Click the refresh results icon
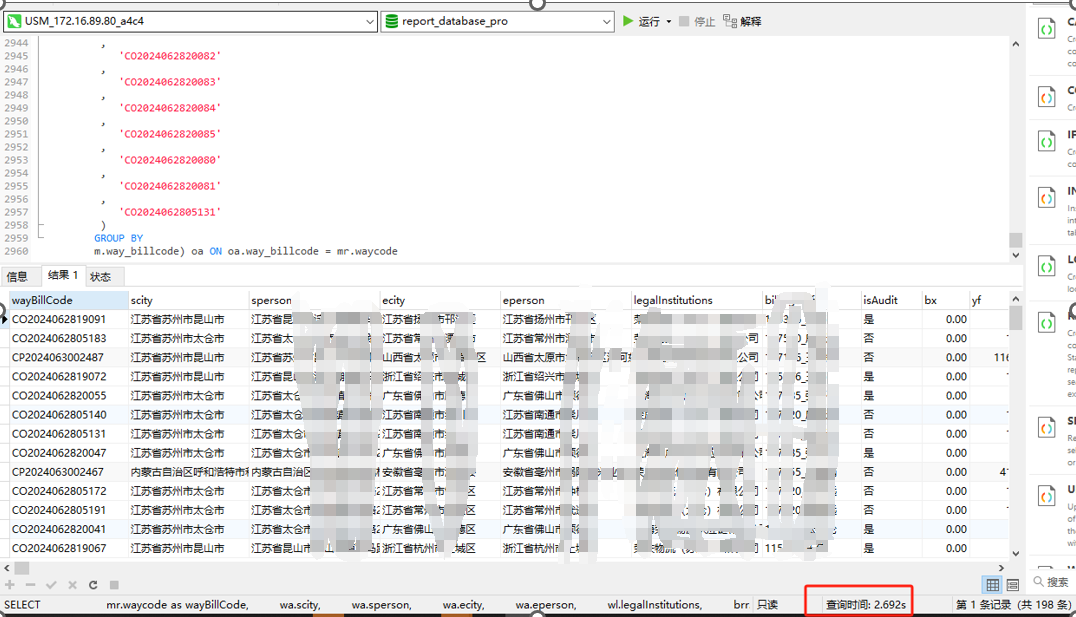The width and height of the screenshot is (1076, 617). coord(93,585)
